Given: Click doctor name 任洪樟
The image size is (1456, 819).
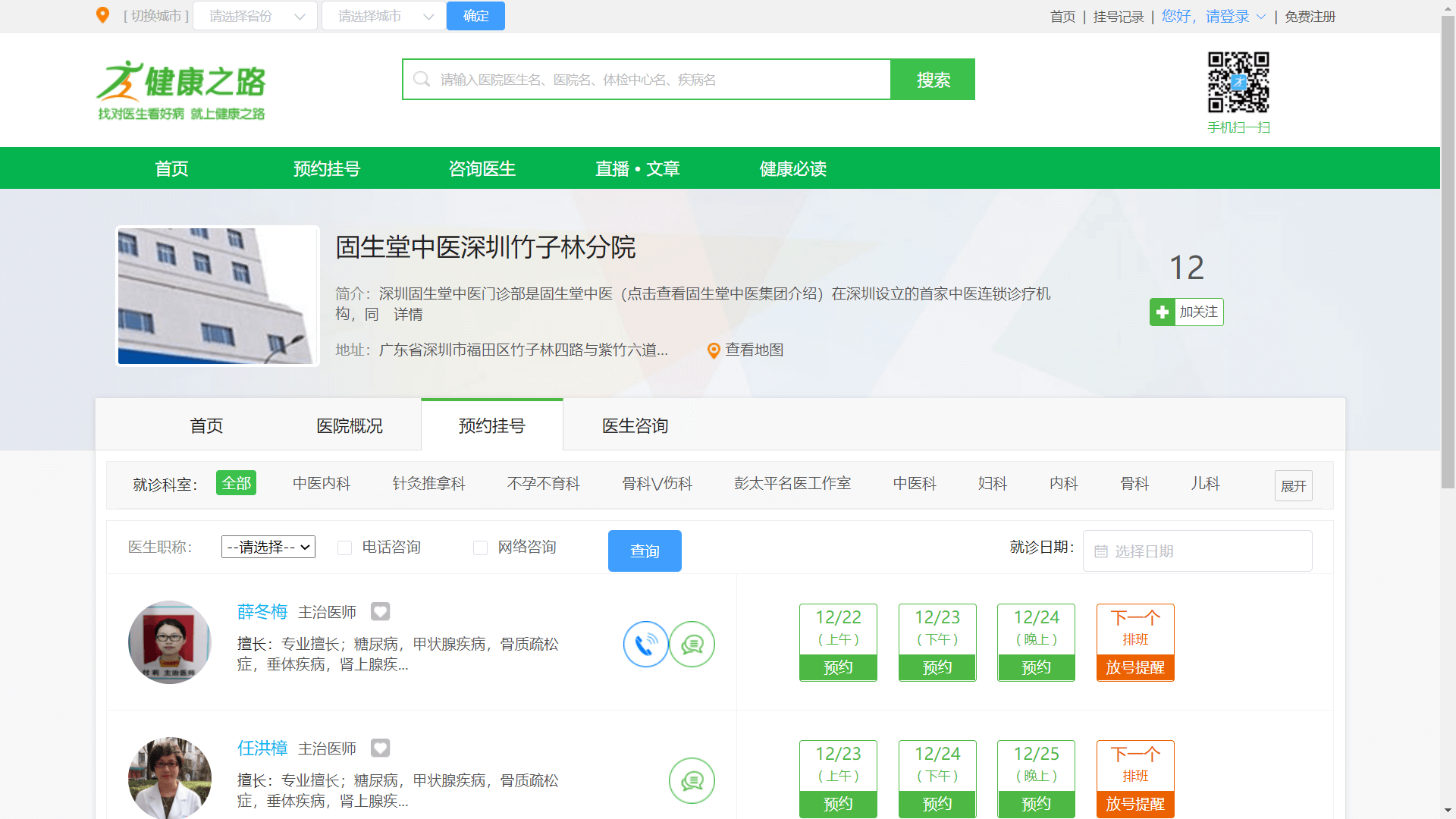Looking at the screenshot, I should [x=262, y=748].
